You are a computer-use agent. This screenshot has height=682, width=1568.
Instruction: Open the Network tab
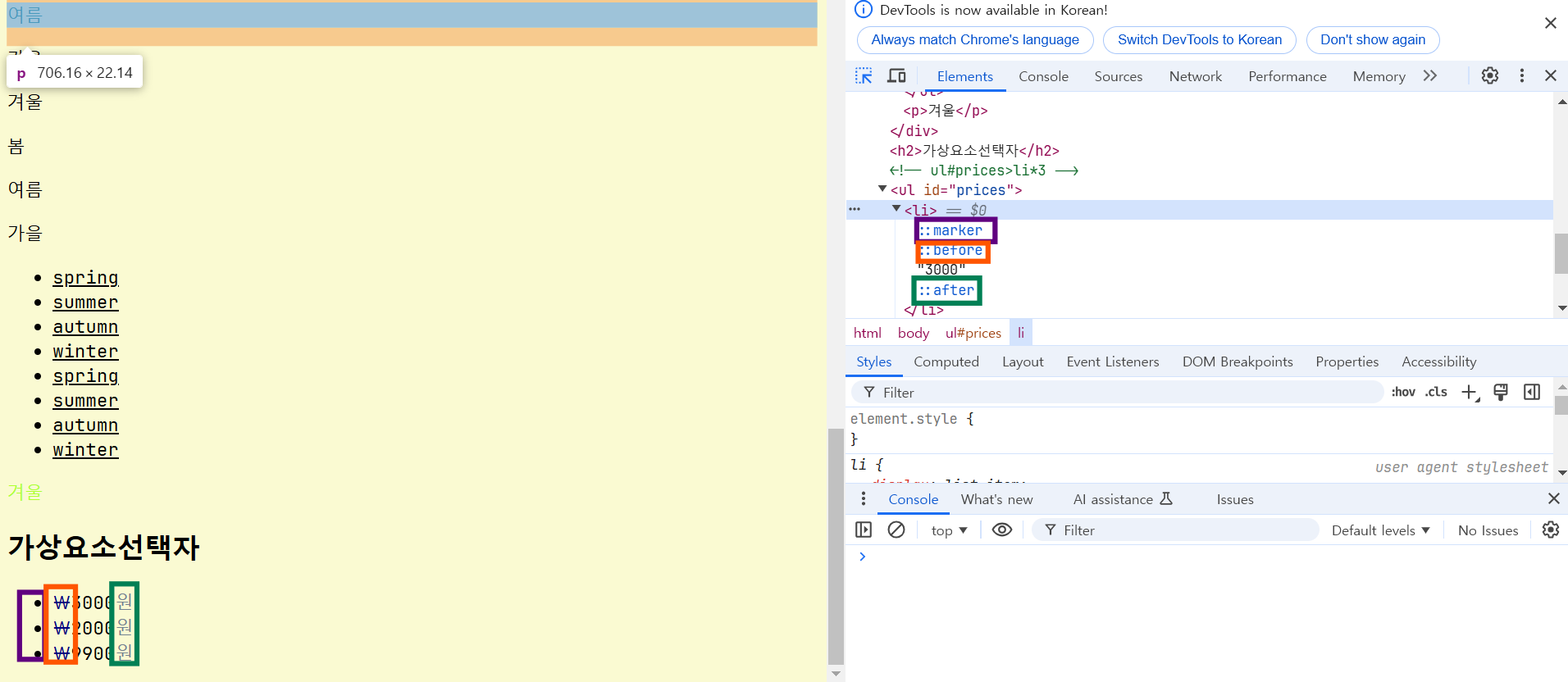pos(1195,76)
